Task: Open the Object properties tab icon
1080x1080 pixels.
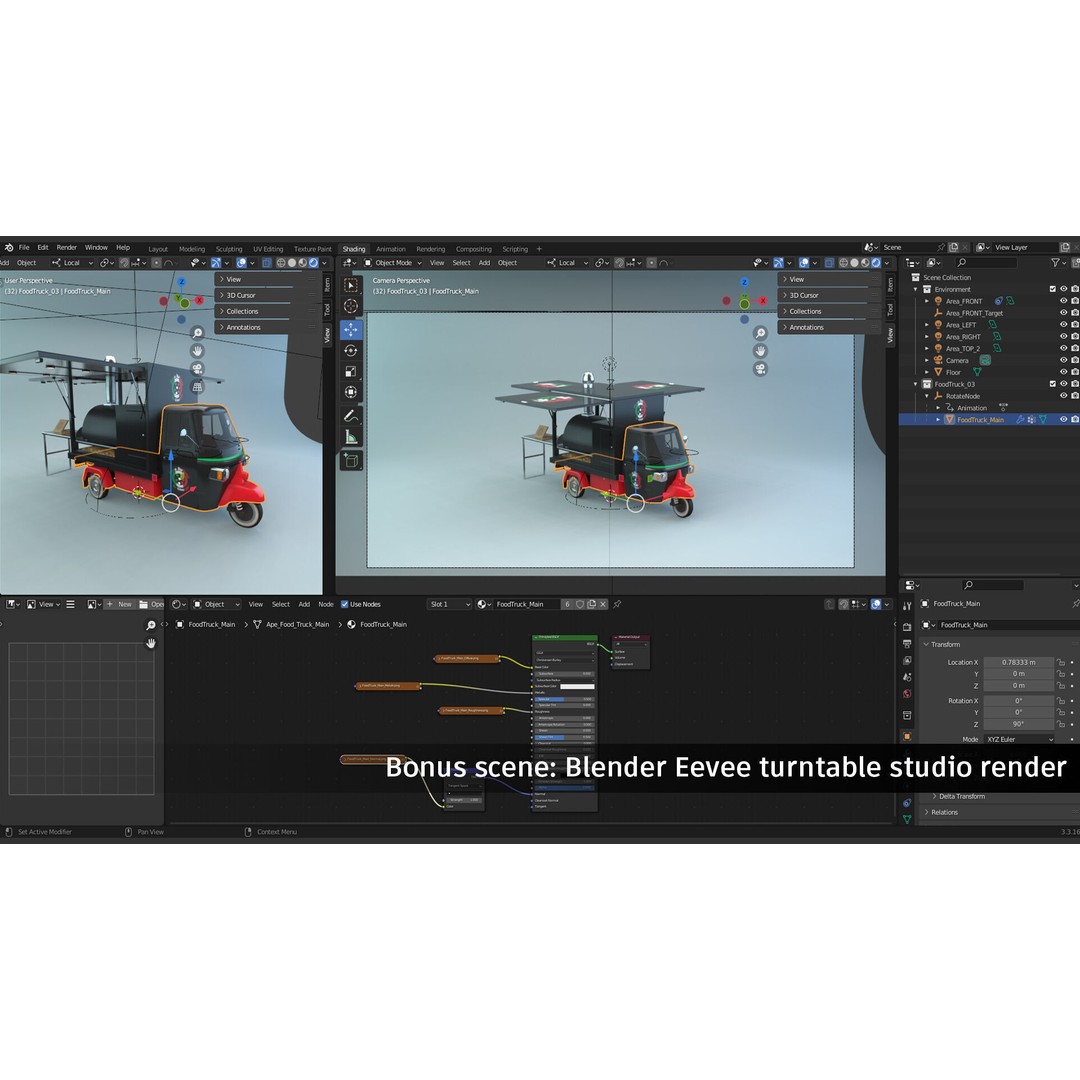Action: 907,736
